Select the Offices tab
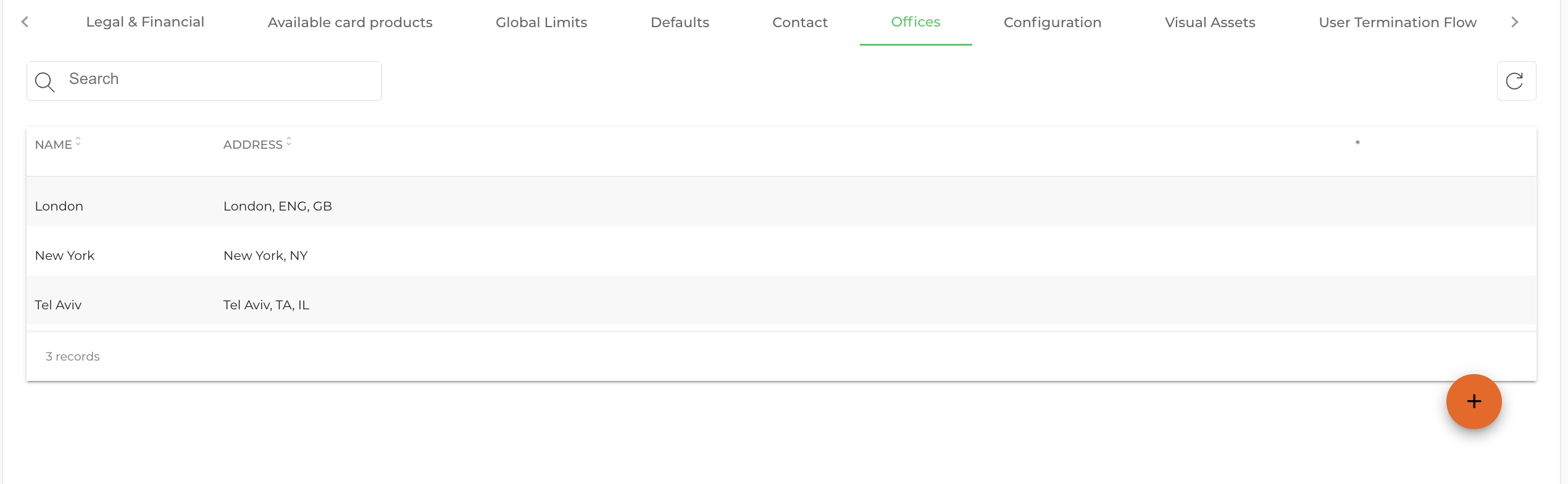Screen dimensions: 1568x484 (x=915, y=22)
